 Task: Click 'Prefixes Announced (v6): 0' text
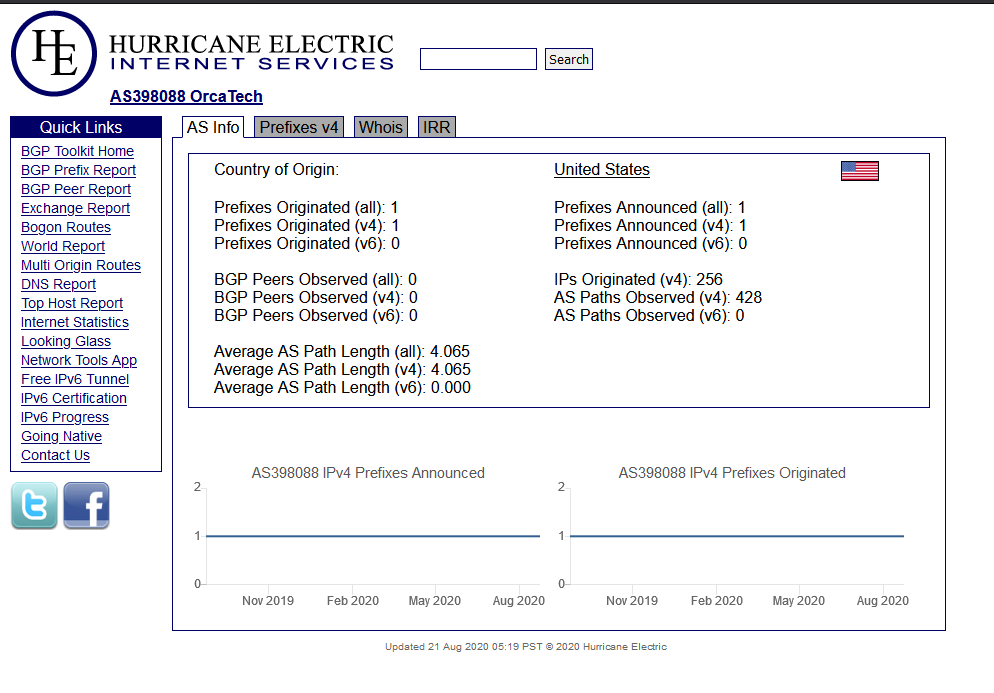click(x=650, y=243)
